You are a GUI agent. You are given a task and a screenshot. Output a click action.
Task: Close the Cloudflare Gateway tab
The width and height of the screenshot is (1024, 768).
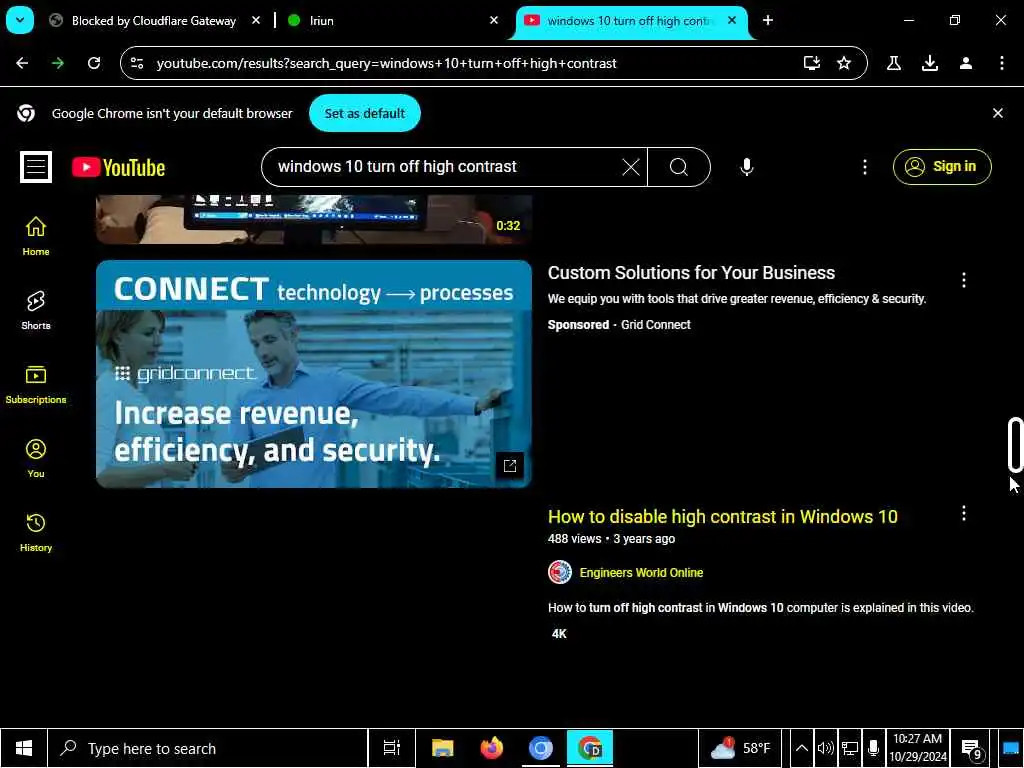[x=256, y=20]
